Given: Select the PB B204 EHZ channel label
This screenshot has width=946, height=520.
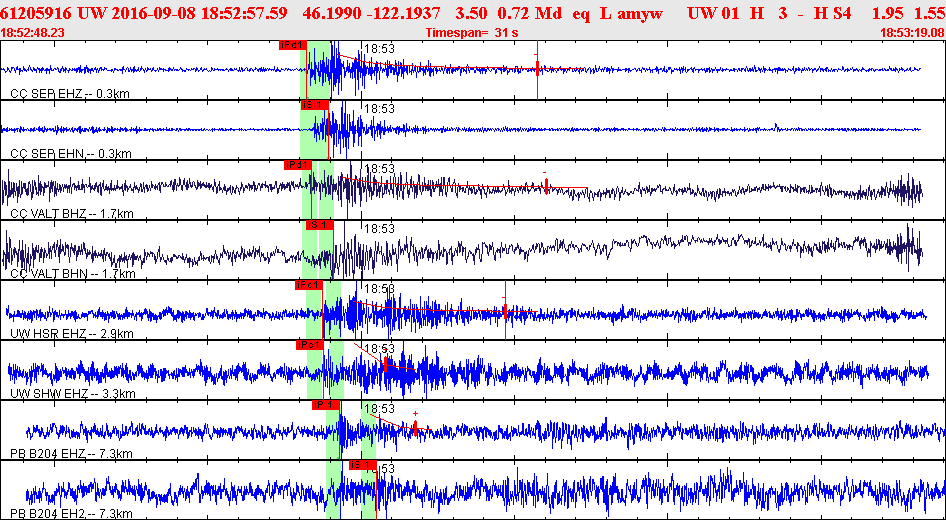Looking at the screenshot, I should tap(71, 454).
